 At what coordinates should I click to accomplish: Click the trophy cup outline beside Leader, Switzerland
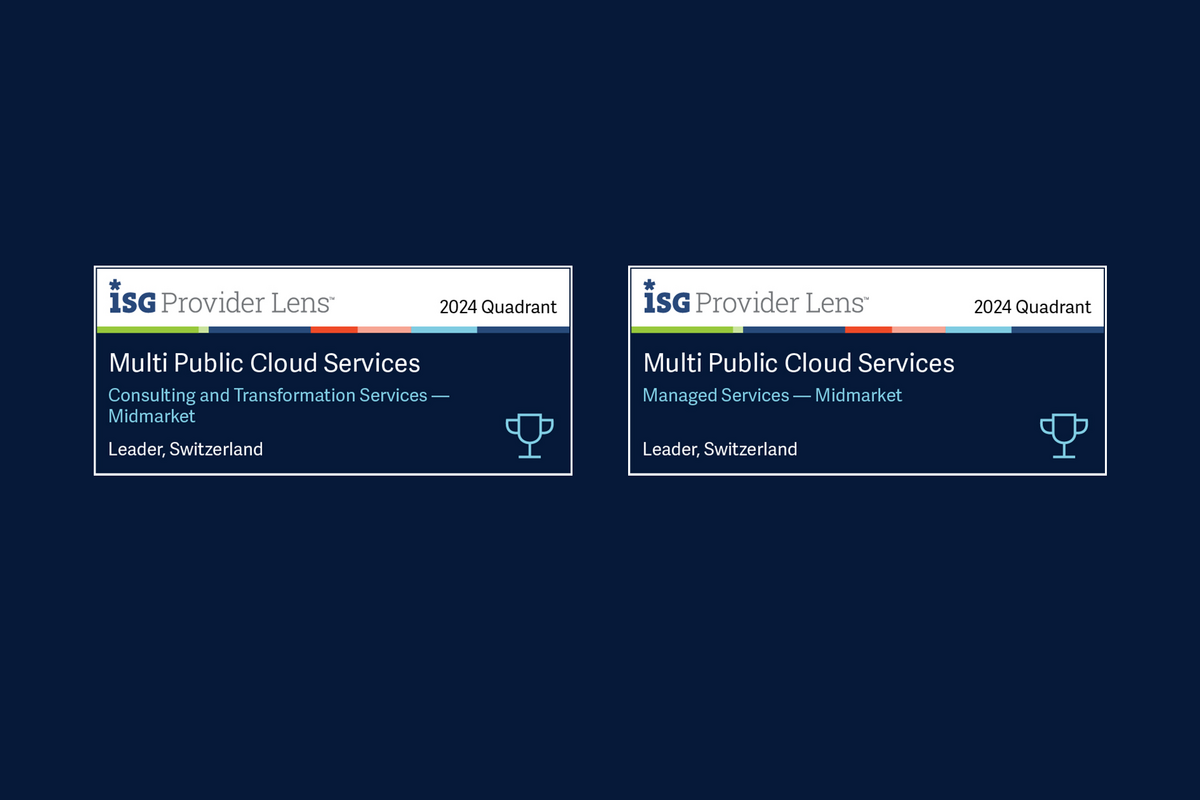[x=529, y=435]
